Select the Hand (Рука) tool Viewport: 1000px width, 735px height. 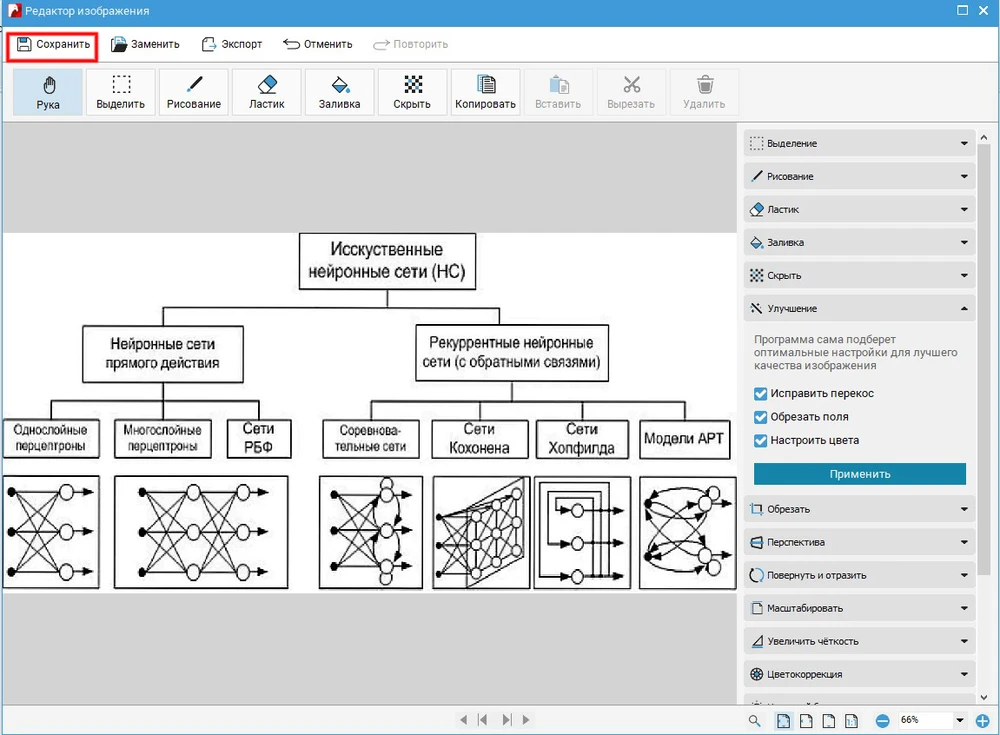tap(48, 92)
